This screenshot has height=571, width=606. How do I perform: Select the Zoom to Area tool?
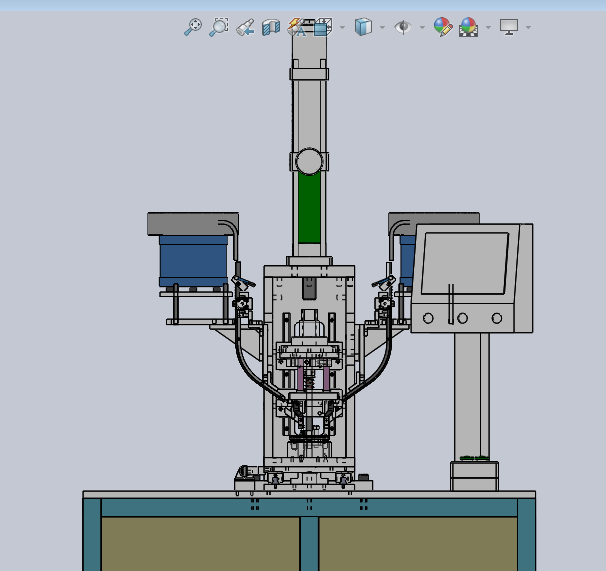tap(219, 27)
